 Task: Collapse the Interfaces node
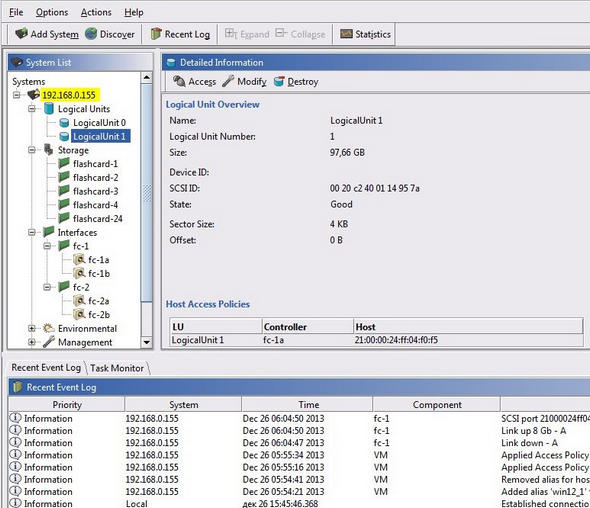[32, 232]
